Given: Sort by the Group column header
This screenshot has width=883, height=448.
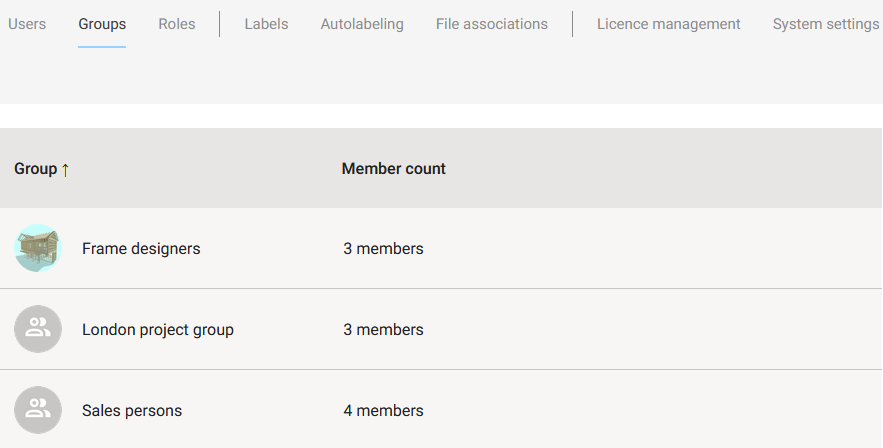Looking at the screenshot, I should tap(35, 169).
